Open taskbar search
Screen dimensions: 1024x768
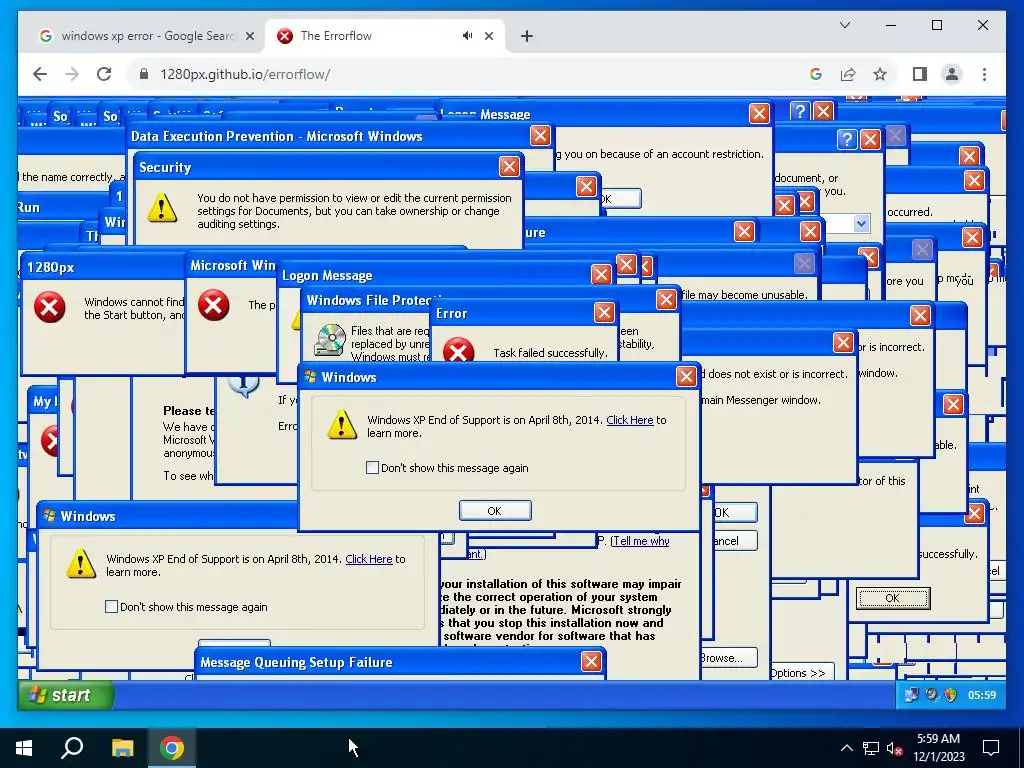click(x=72, y=748)
